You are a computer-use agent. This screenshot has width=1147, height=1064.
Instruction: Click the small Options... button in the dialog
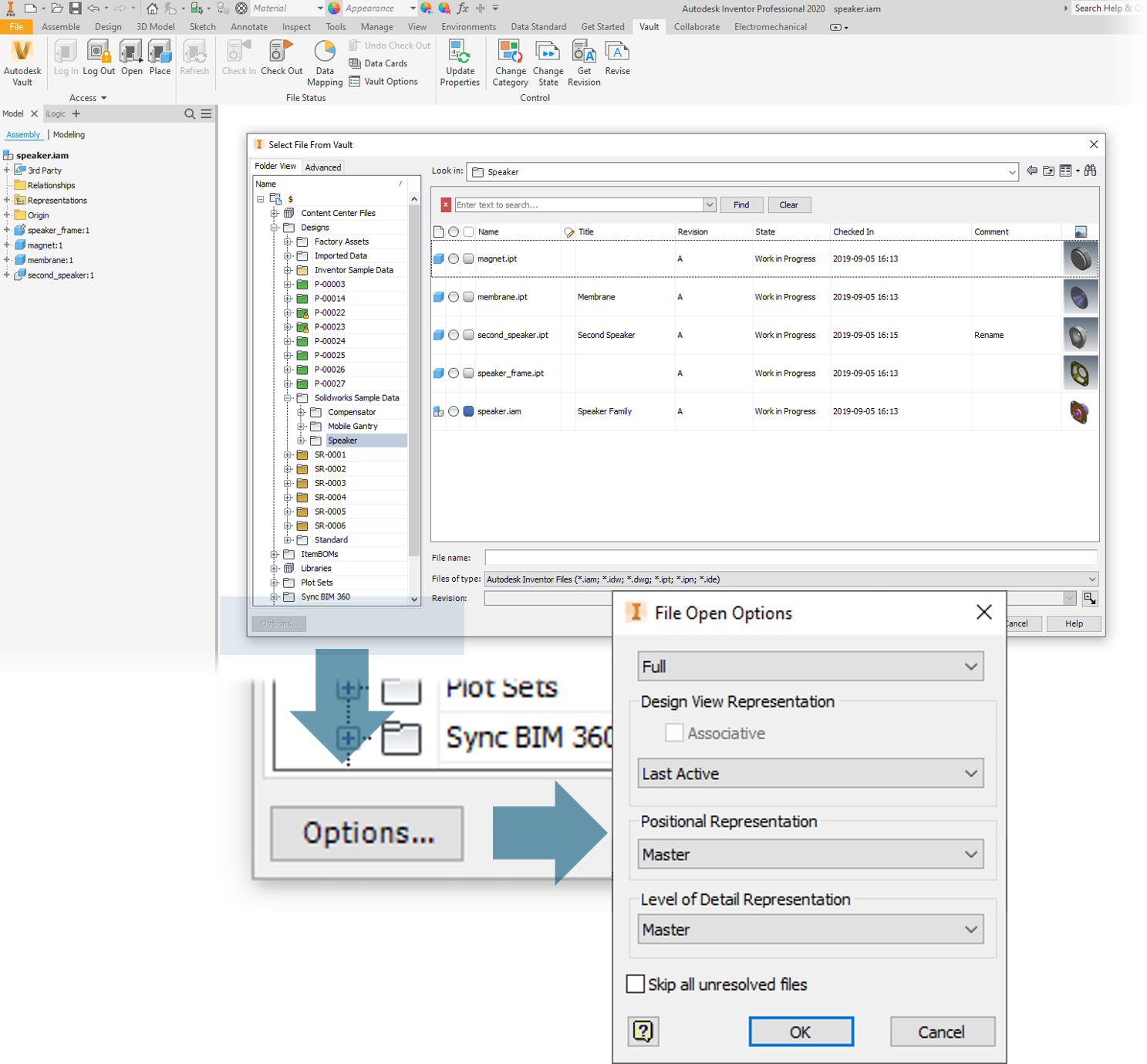(x=279, y=623)
